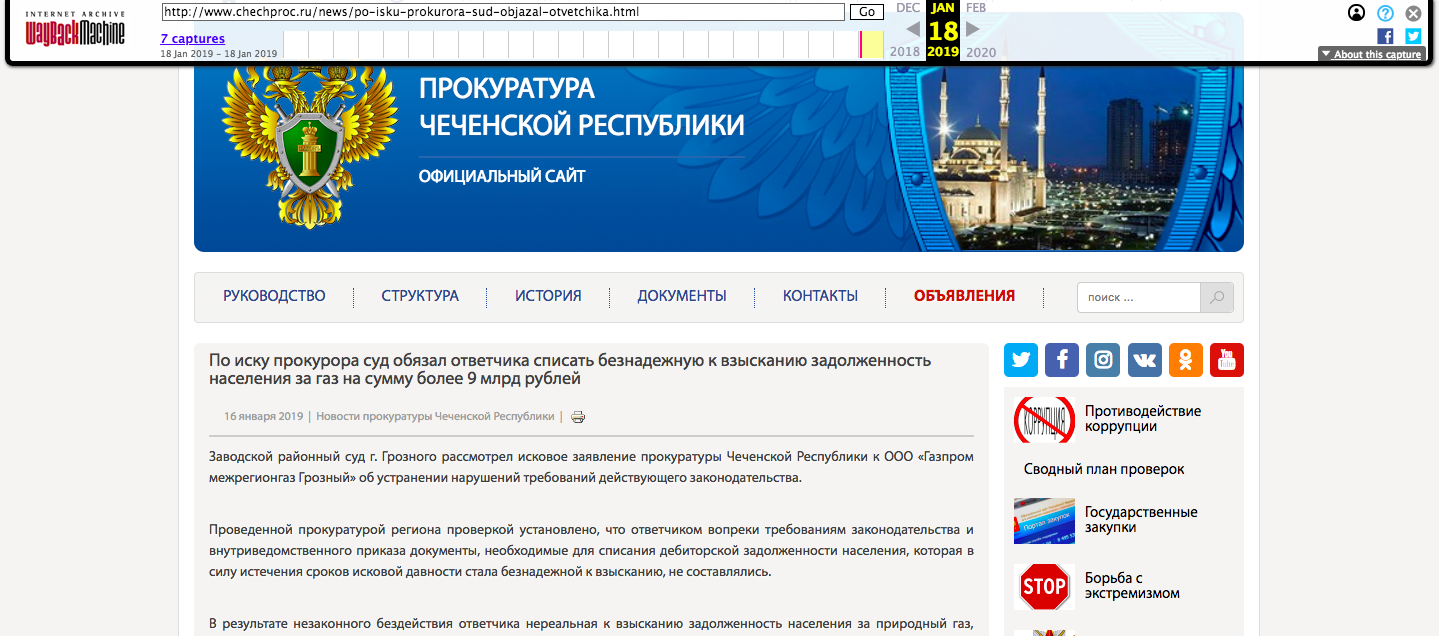Open the Документы menu item
This screenshot has width=1439, height=636.
tap(682, 296)
